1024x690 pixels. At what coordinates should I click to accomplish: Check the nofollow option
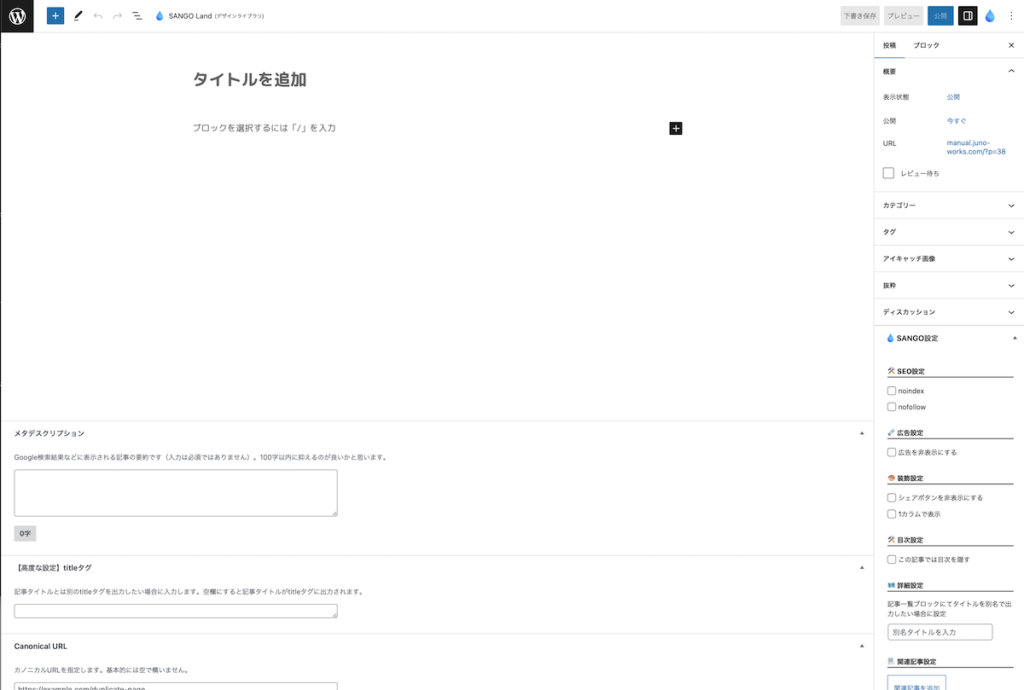891,407
